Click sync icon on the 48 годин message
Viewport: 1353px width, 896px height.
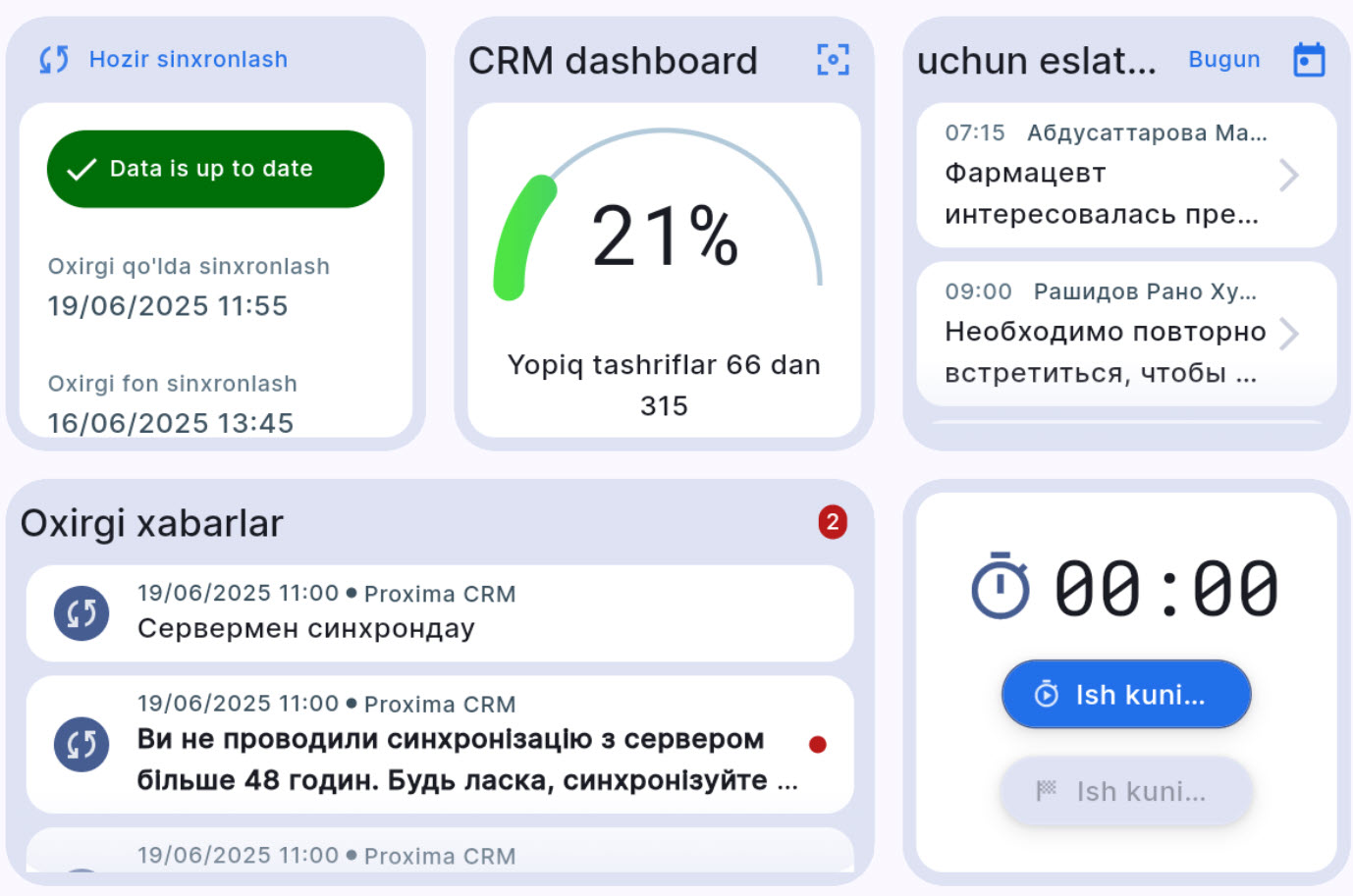(x=81, y=744)
